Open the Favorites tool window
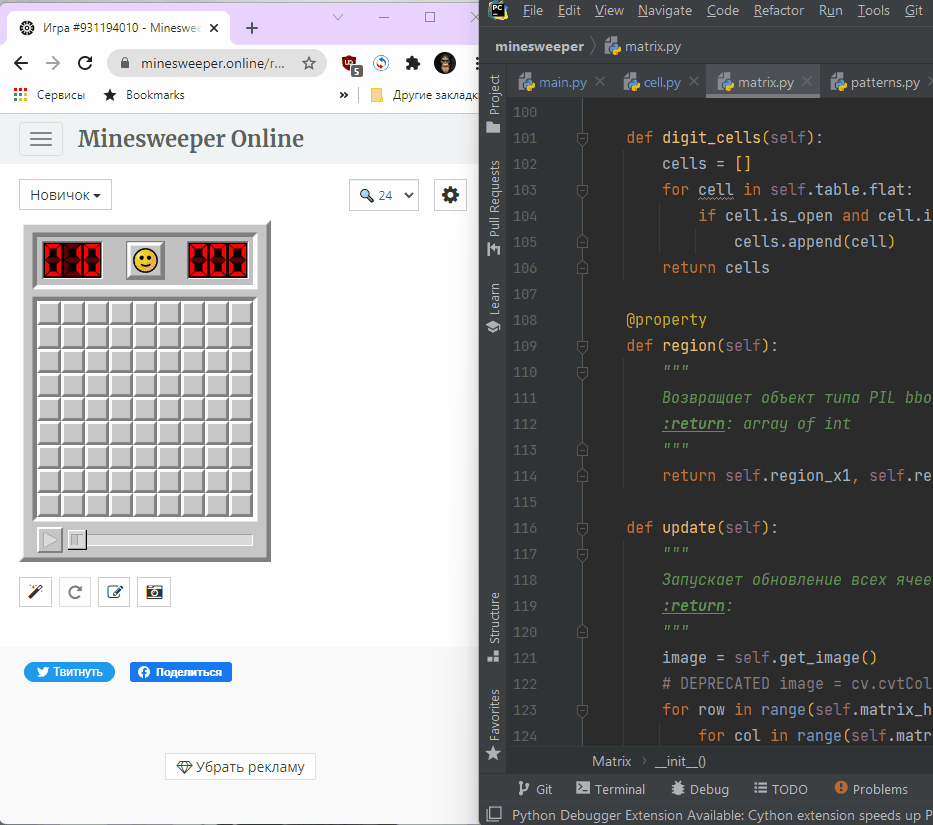 (493, 724)
